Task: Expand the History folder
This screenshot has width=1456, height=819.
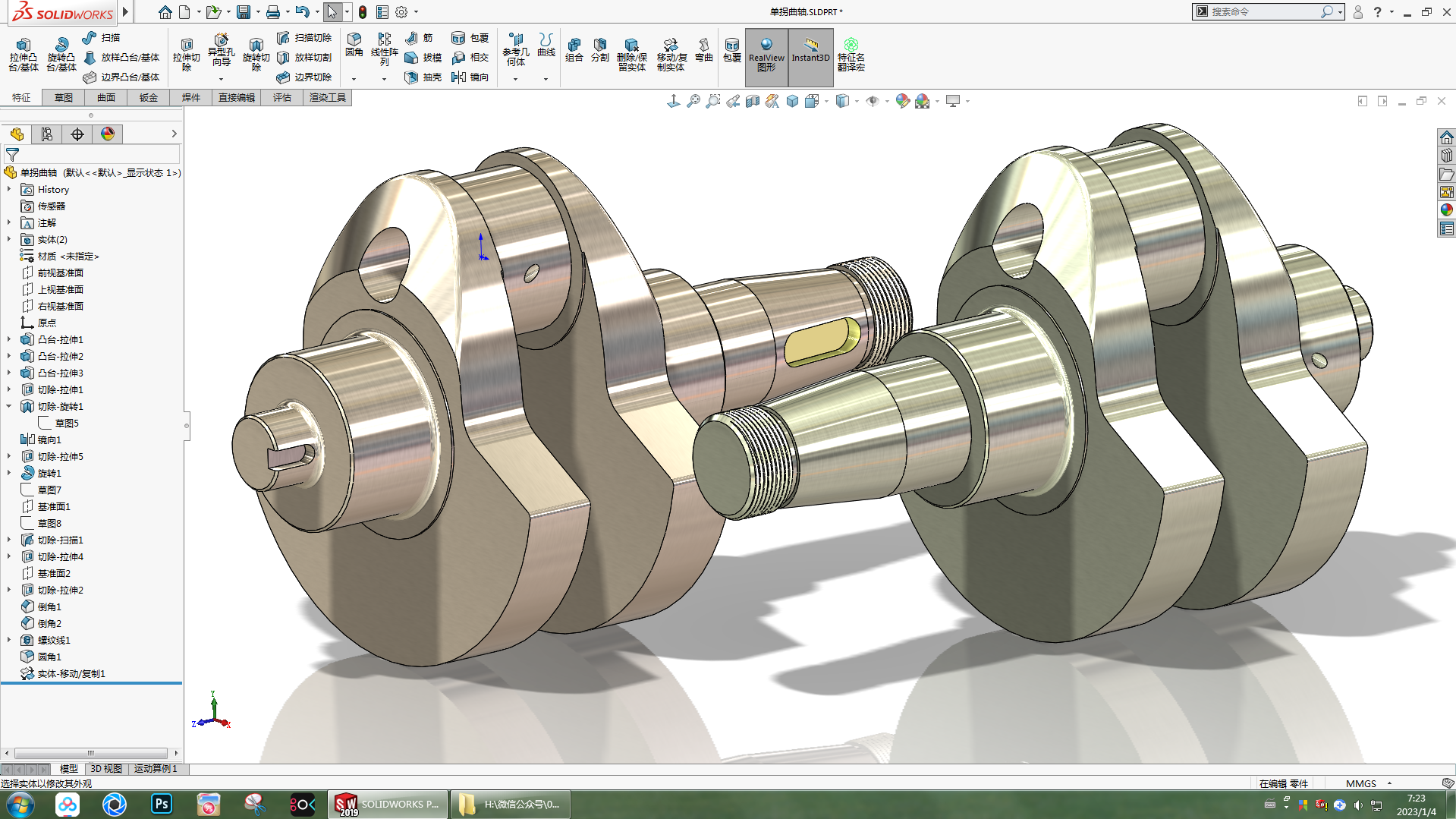Action: point(9,189)
